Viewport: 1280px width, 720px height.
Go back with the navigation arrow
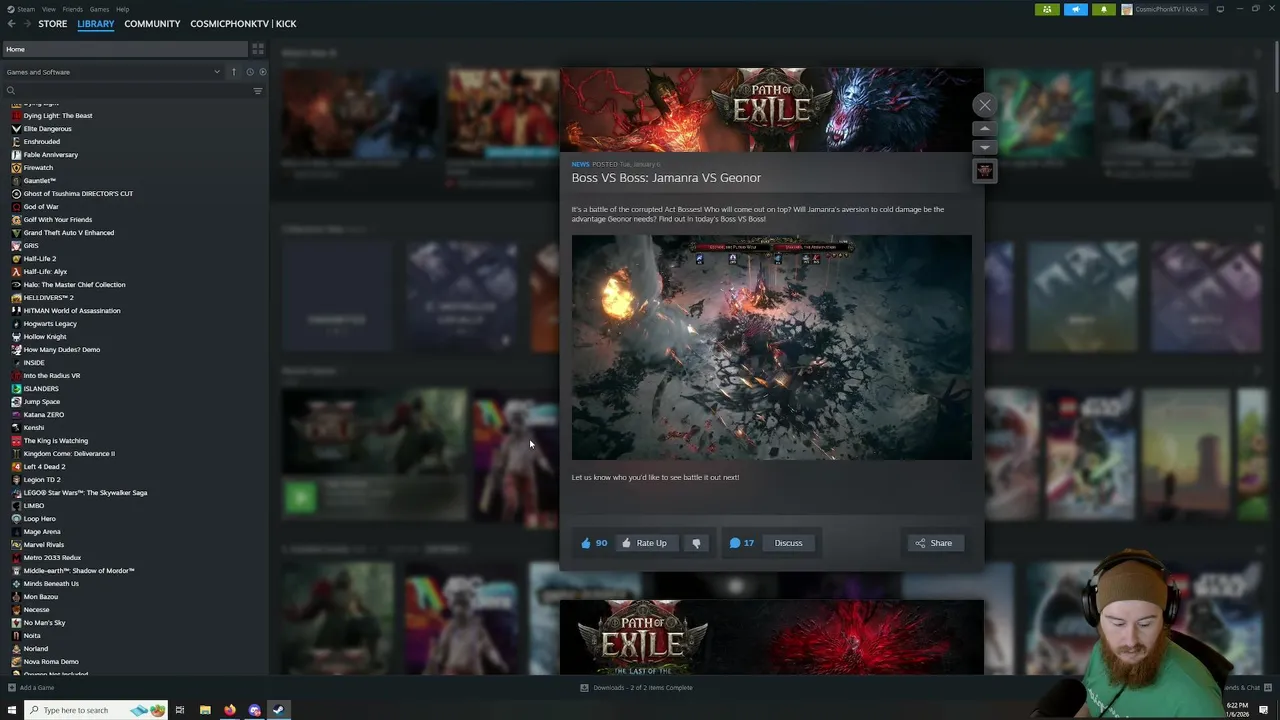[11, 23]
